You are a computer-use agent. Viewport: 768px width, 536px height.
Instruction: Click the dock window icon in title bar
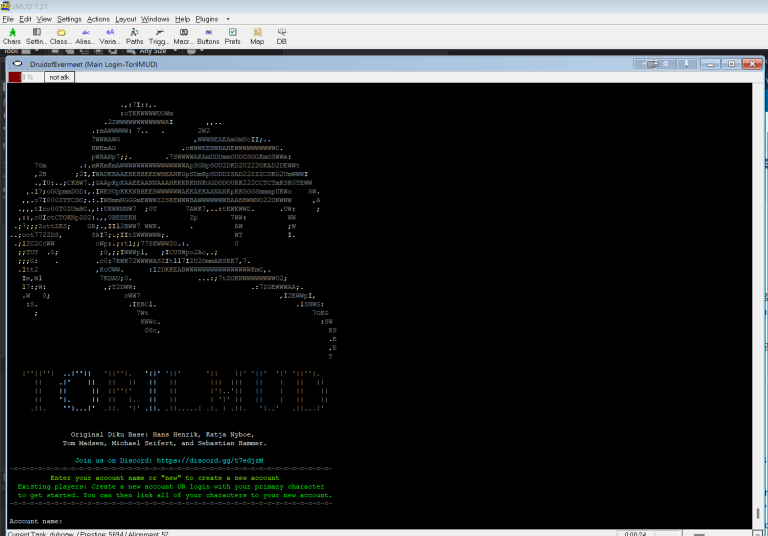click(x=650, y=64)
